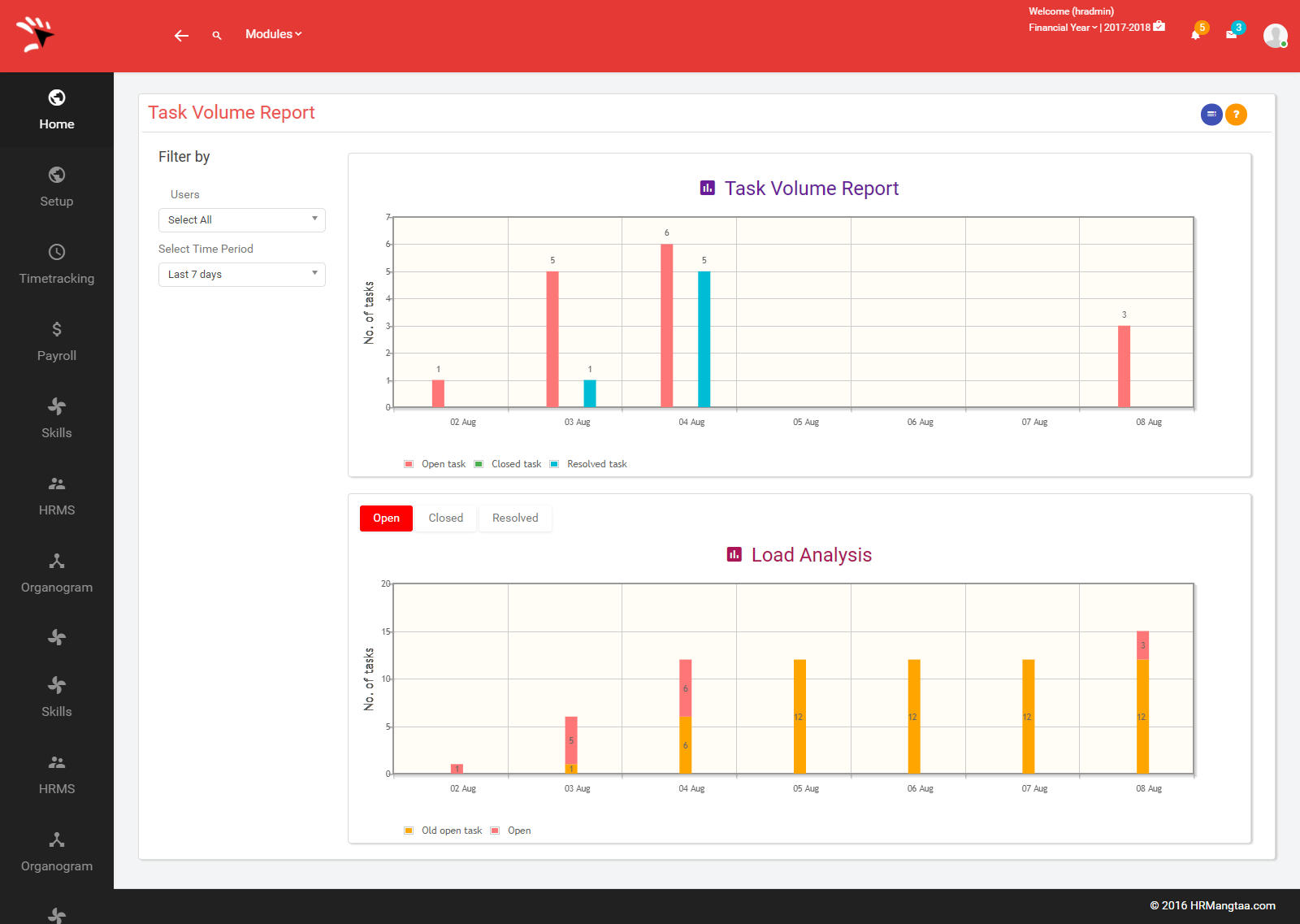Go back using the left arrow icon
The width and height of the screenshot is (1300, 924).
click(181, 35)
